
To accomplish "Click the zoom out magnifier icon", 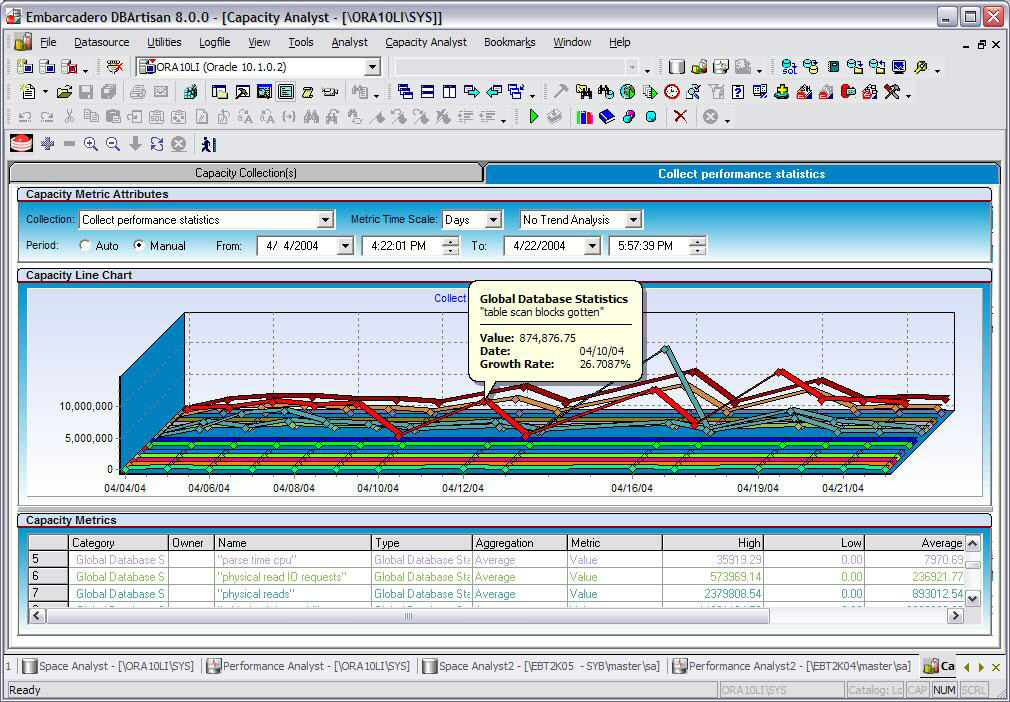I will point(113,144).
